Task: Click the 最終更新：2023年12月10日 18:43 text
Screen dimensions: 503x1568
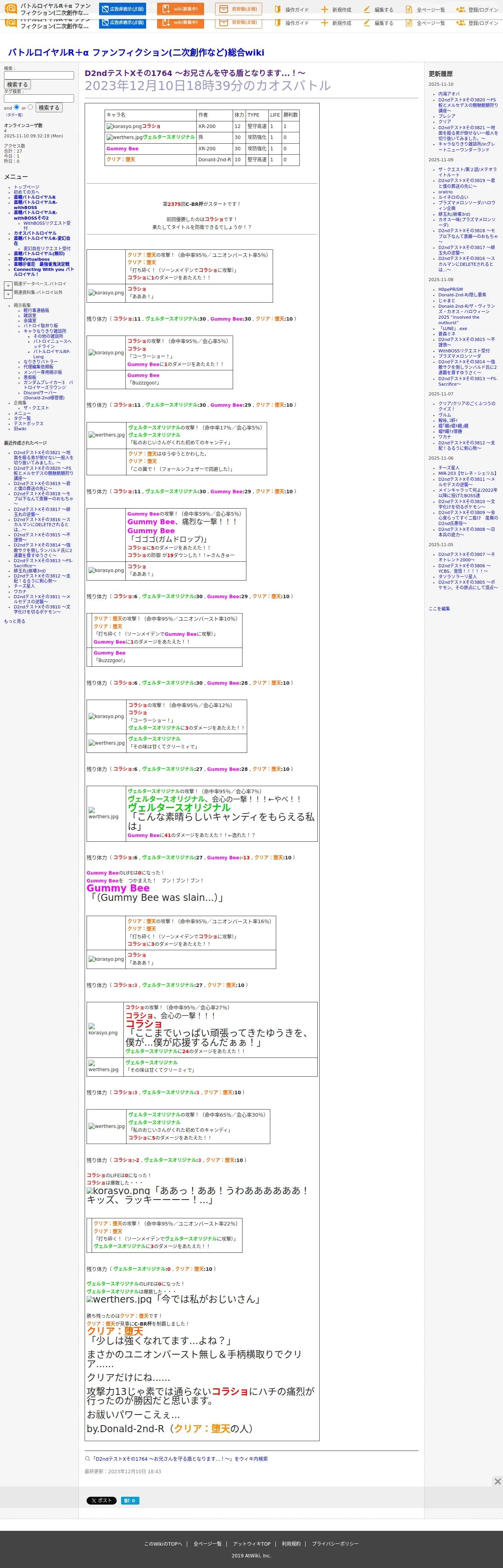Action: click(x=123, y=1471)
